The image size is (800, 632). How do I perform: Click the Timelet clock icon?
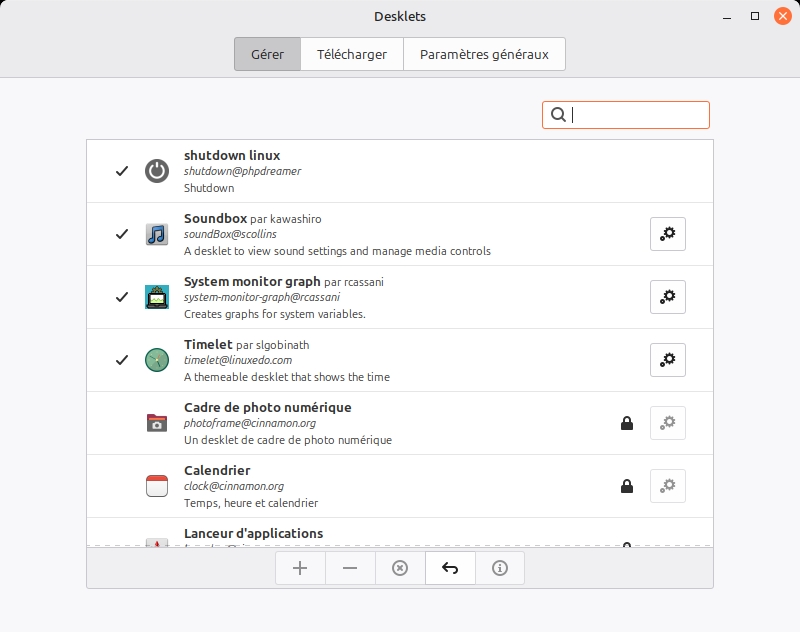(157, 360)
